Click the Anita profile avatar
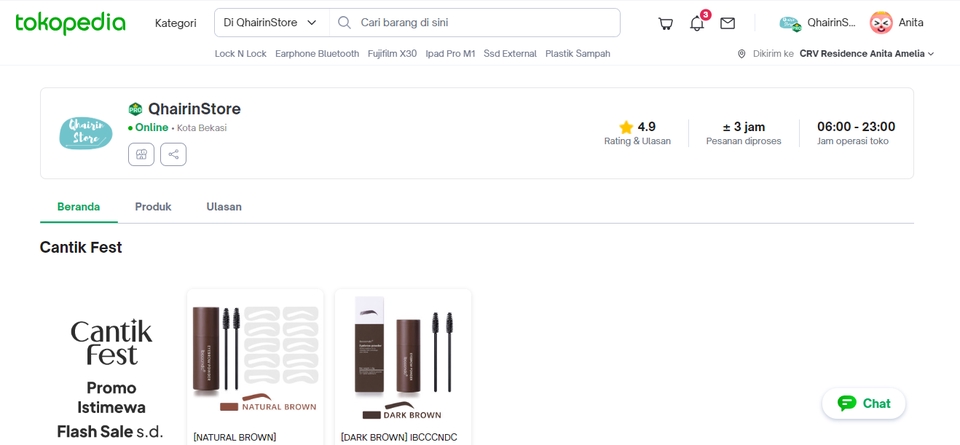 tap(881, 23)
